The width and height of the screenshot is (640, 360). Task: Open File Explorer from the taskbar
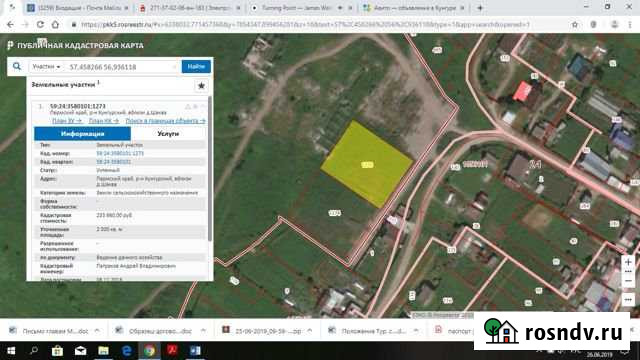(x=103, y=351)
